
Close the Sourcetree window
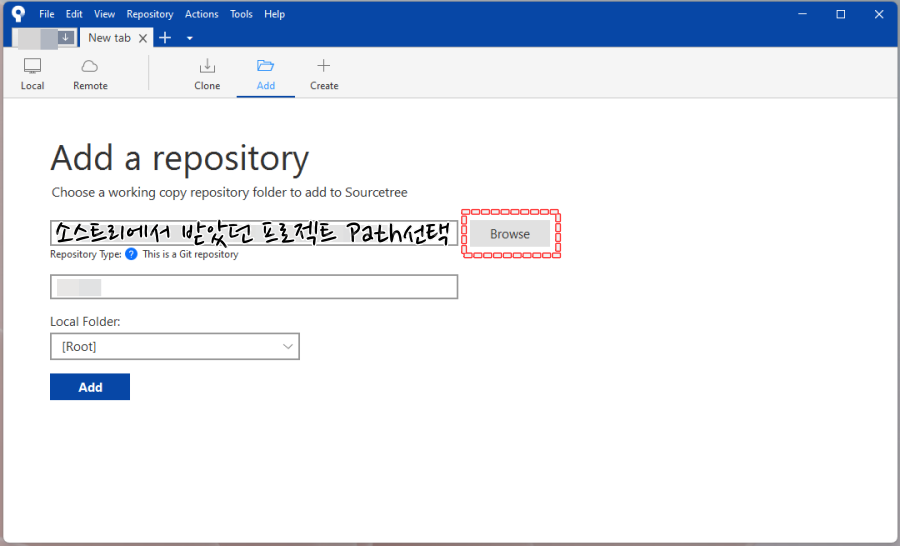point(879,14)
